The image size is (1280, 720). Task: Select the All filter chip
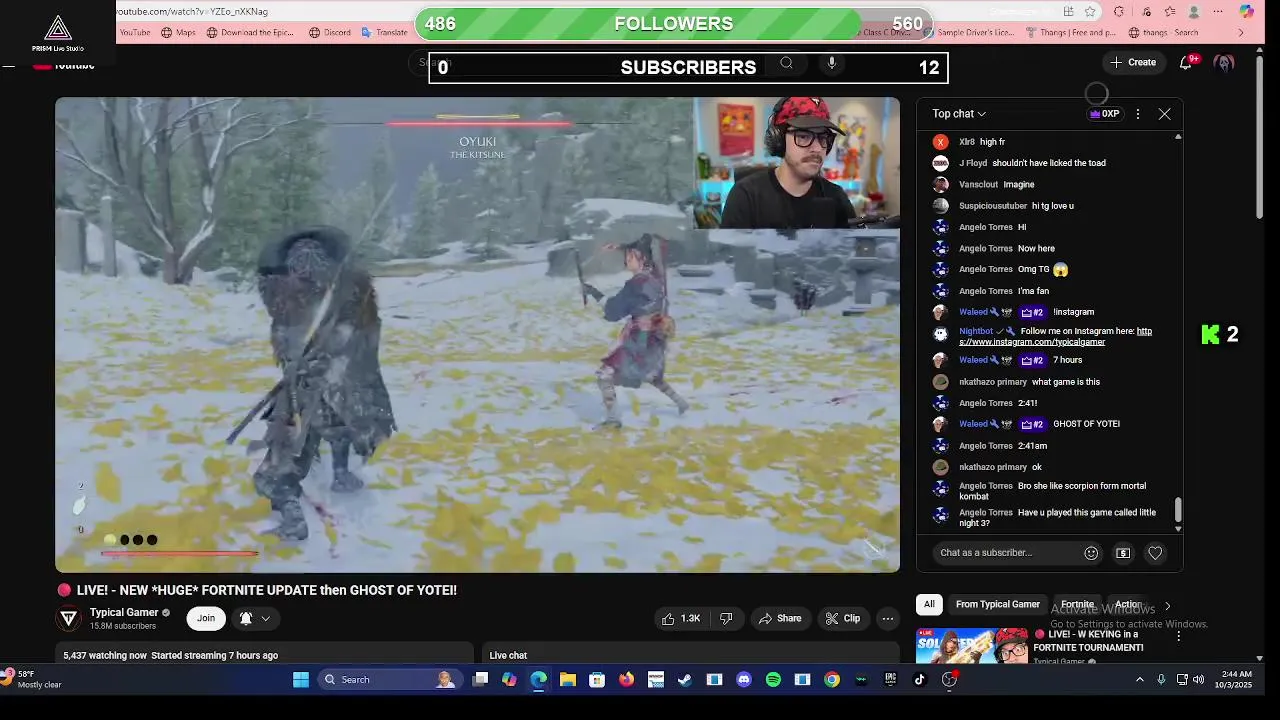click(929, 605)
